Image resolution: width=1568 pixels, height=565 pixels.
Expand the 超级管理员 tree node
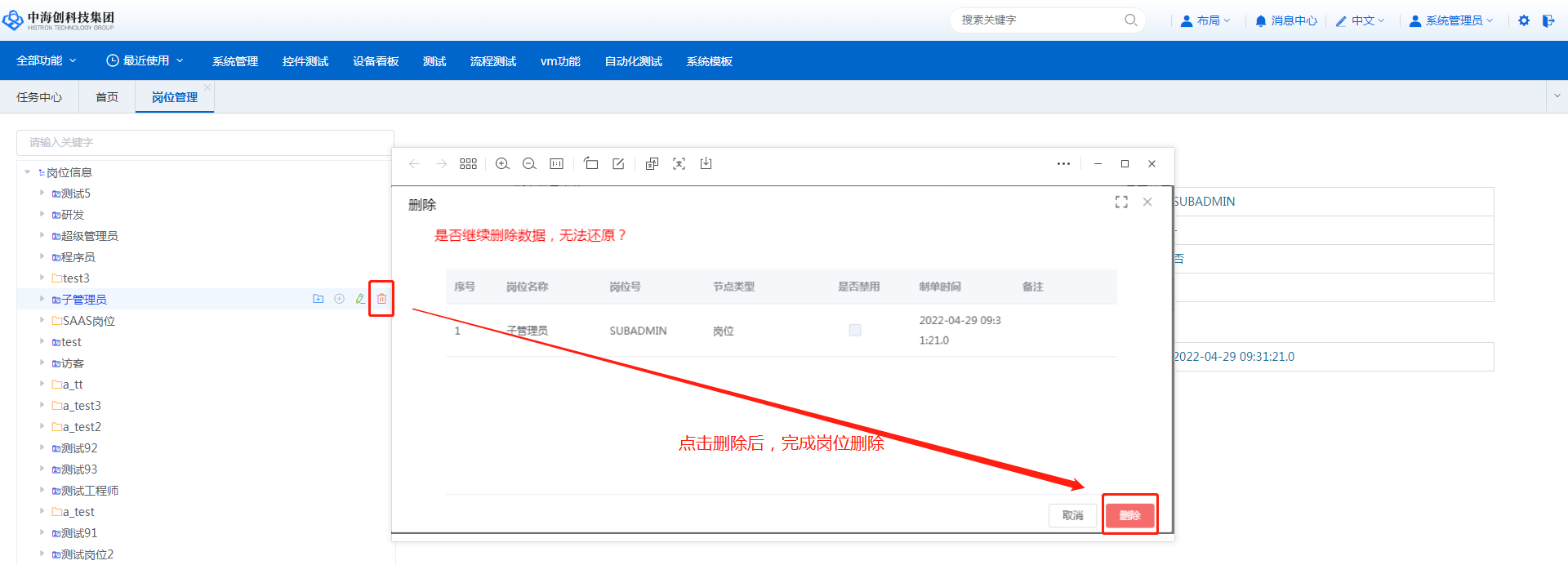(x=42, y=236)
